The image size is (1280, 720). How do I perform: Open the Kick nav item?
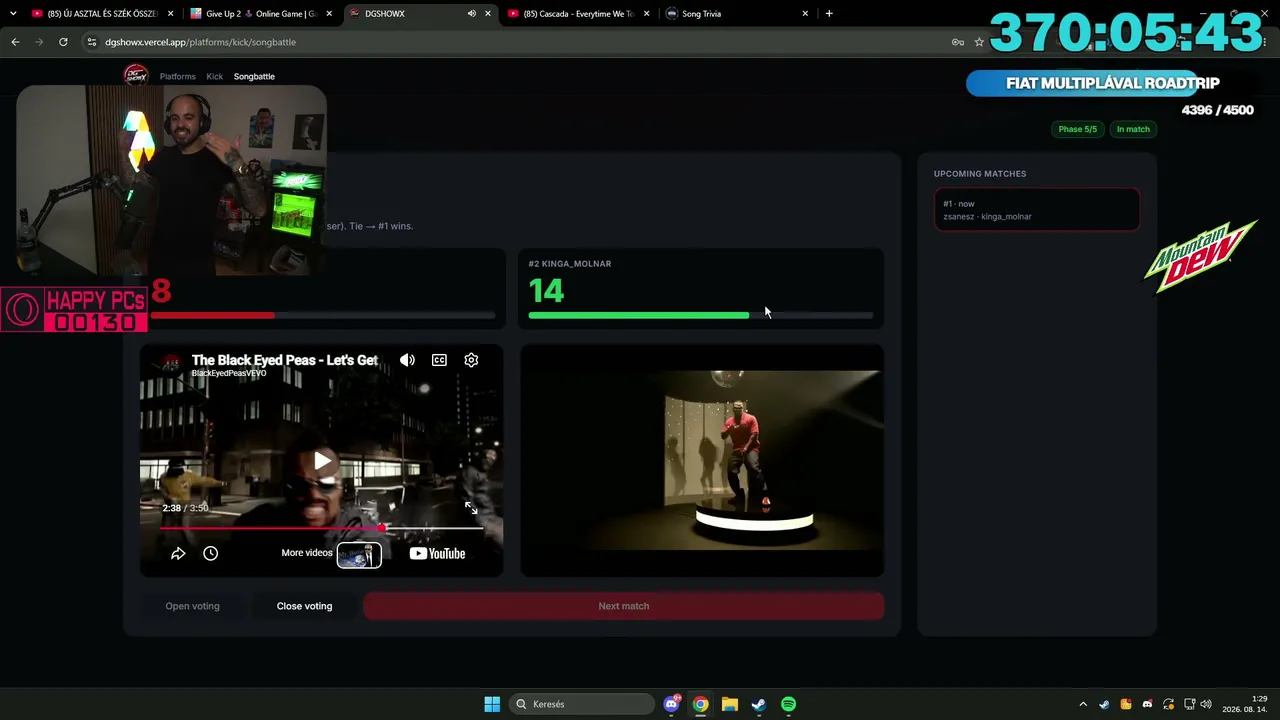point(215,76)
